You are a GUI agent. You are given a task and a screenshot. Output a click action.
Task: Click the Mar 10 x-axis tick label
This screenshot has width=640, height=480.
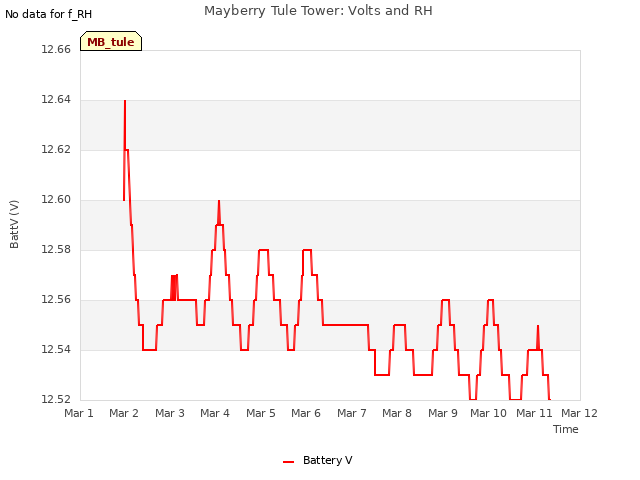pyautogui.click(x=488, y=413)
